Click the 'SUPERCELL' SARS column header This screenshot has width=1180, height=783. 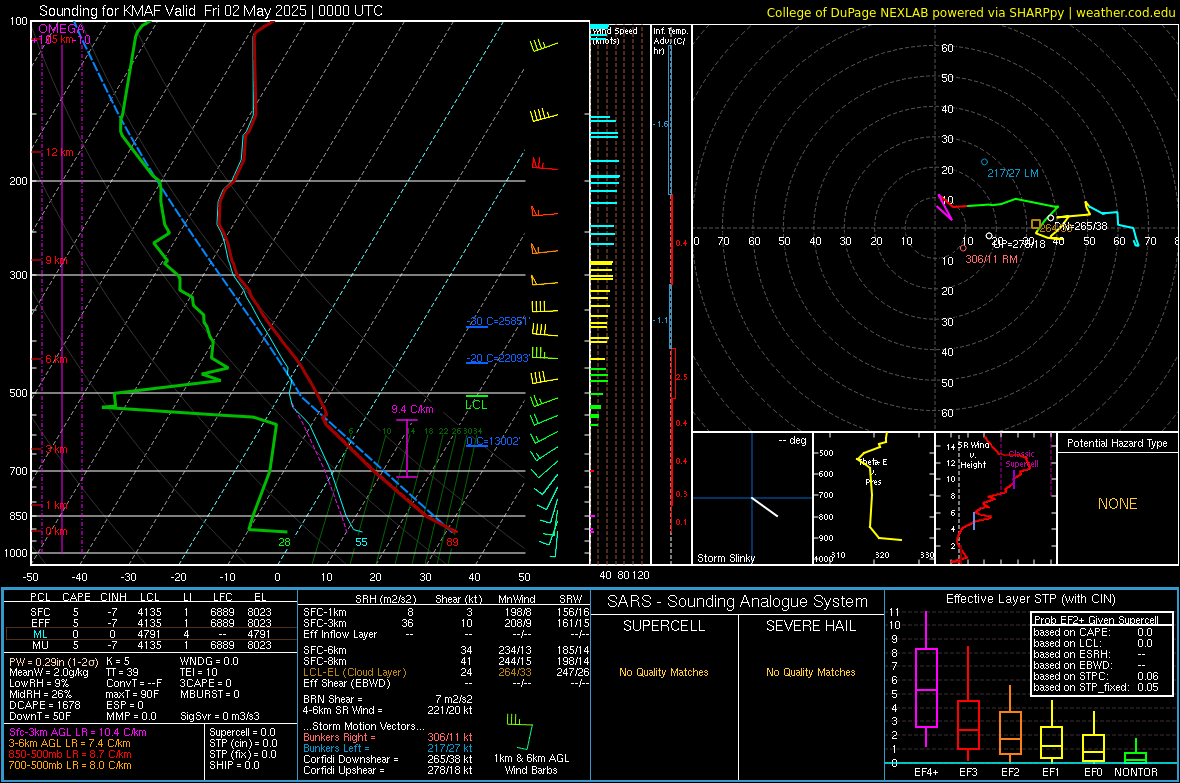[x=664, y=626]
